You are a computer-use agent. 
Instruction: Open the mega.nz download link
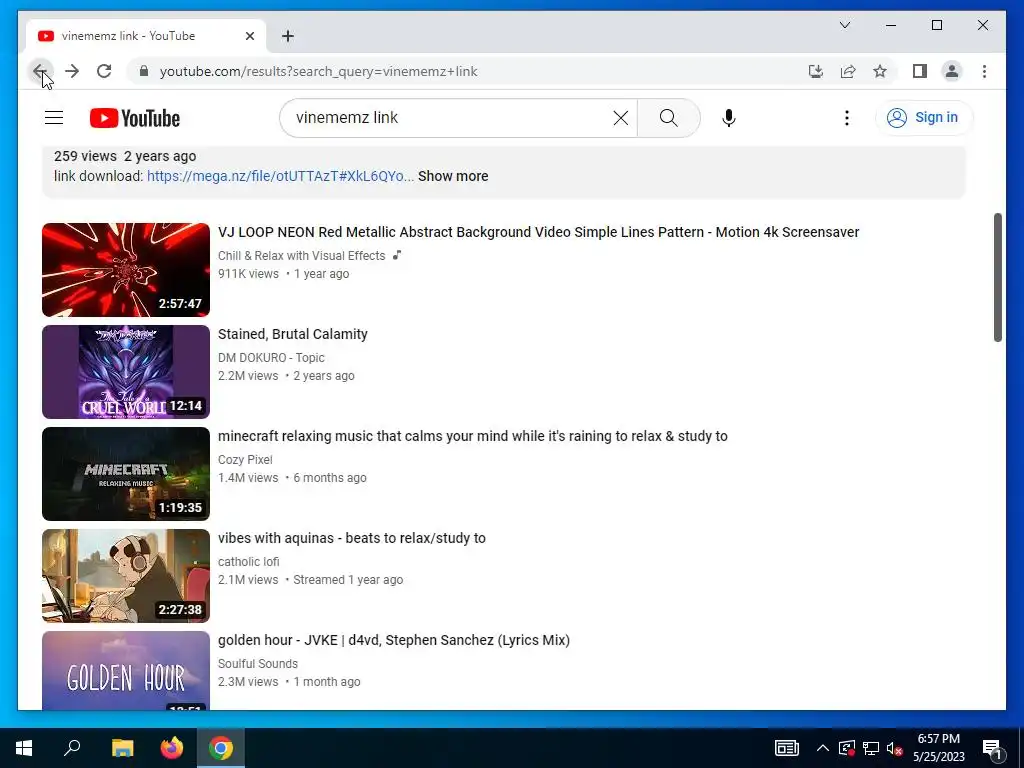pyautogui.click(x=280, y=176)
